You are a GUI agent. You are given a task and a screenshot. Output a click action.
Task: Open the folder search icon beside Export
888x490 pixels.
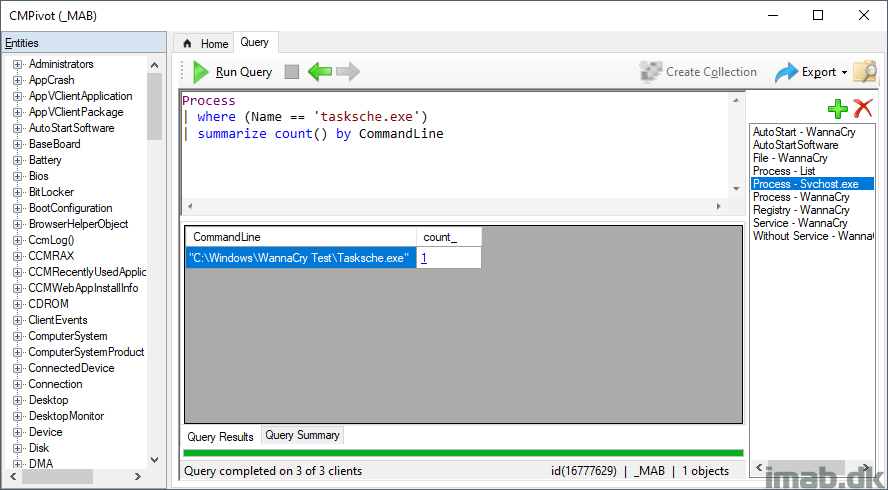pyautogui.click(x=865, y=72)
